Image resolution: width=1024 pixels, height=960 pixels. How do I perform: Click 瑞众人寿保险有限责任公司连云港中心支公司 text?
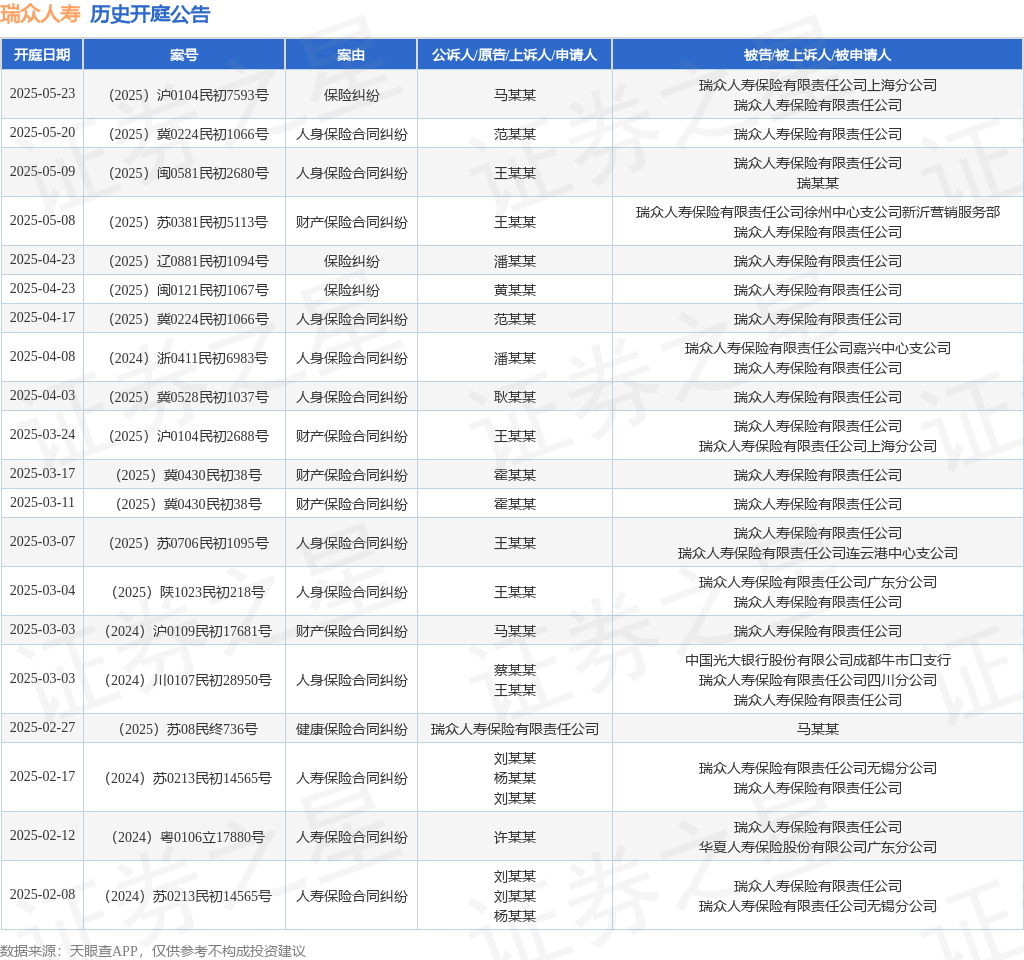pyautogui.click(x=817, y=554)
